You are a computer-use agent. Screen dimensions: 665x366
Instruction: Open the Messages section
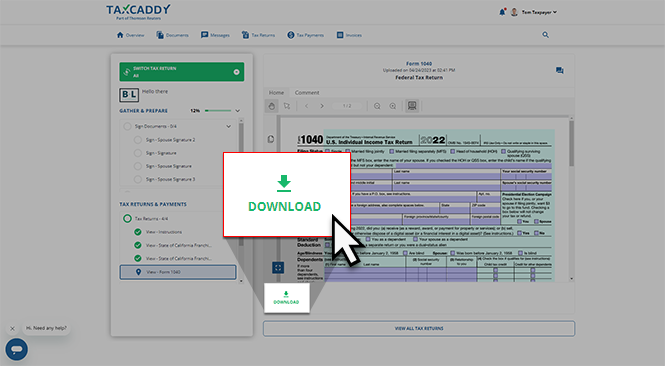(215, 35)
